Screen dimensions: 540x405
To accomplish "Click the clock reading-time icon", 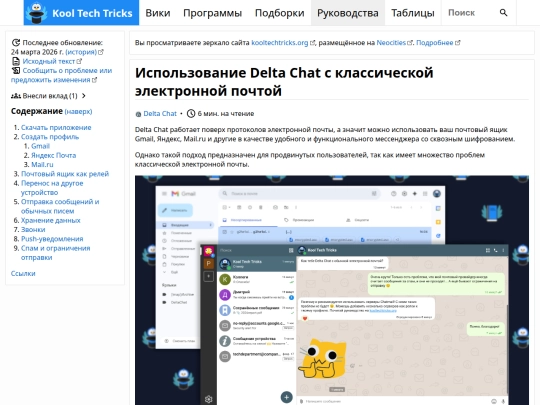I will click(191, 114).
